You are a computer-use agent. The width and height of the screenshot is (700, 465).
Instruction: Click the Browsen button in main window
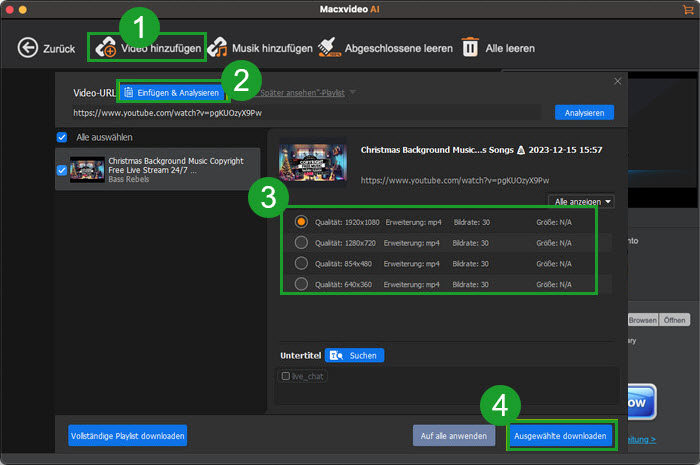click(642, 320)
